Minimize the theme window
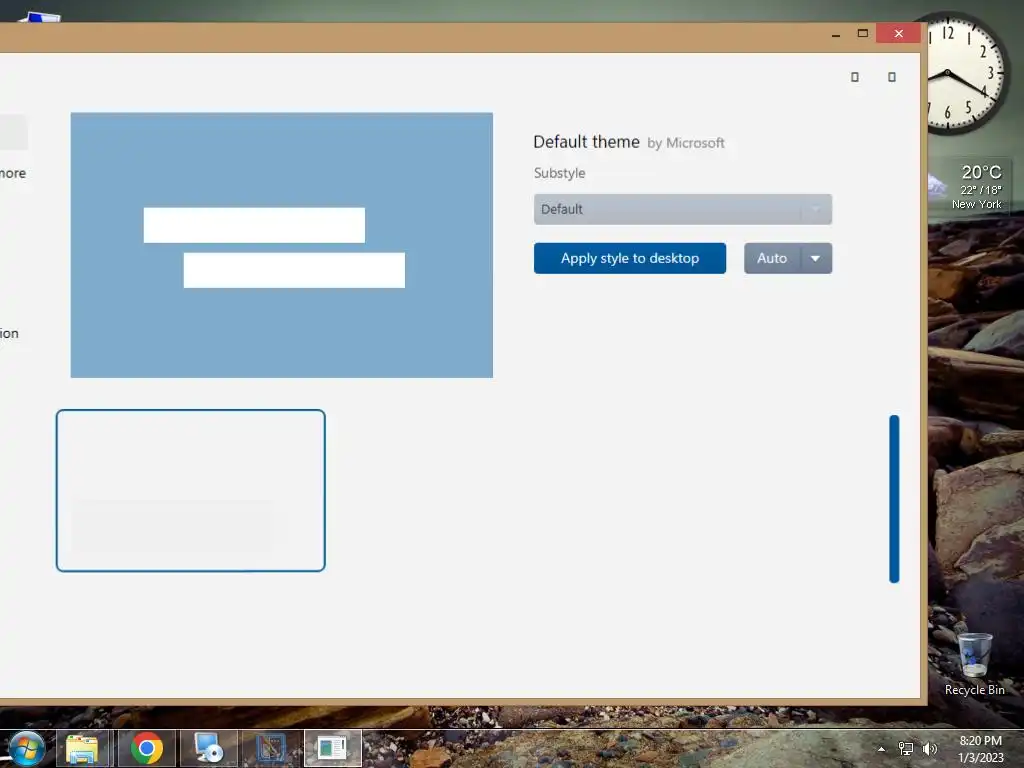 point(836,33)
